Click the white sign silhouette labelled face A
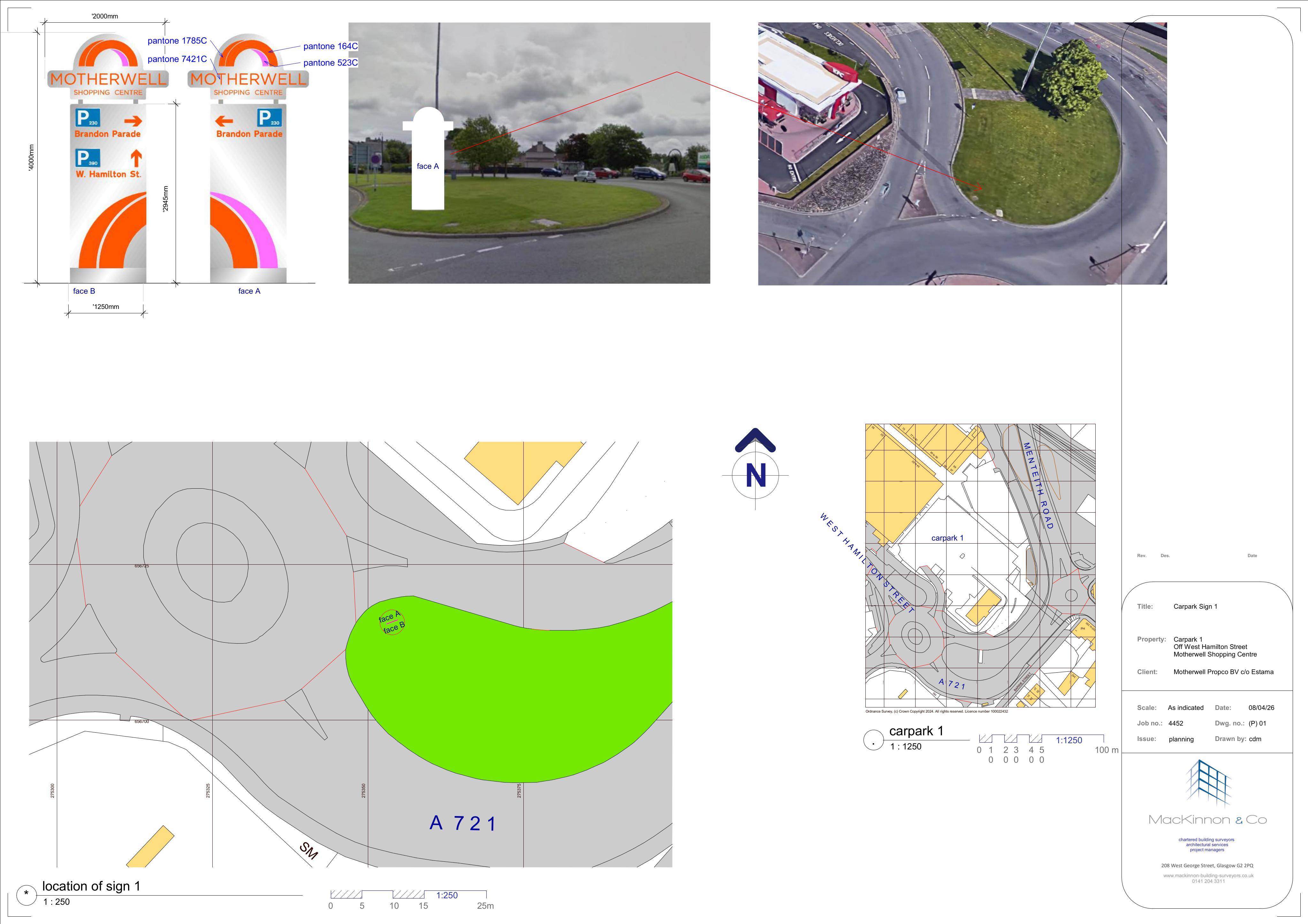 (428, 158)
